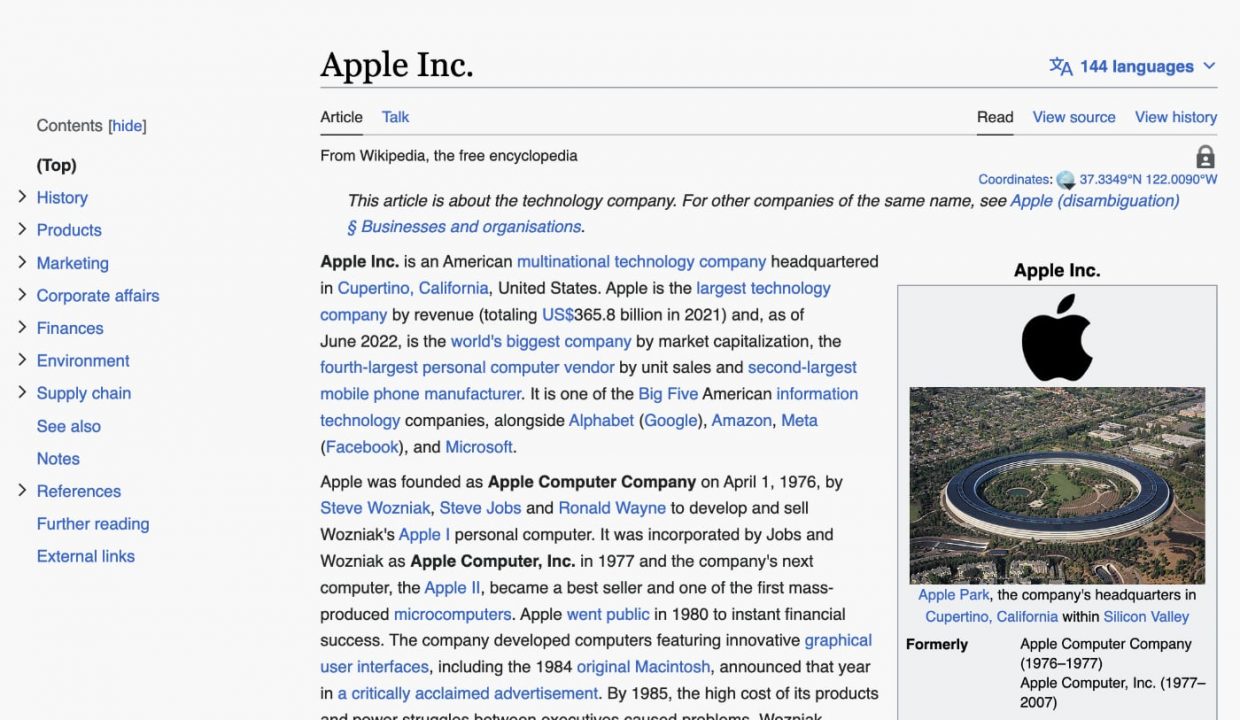Open the Alphabet link
1240x720 pixels.
click(601, 421)
